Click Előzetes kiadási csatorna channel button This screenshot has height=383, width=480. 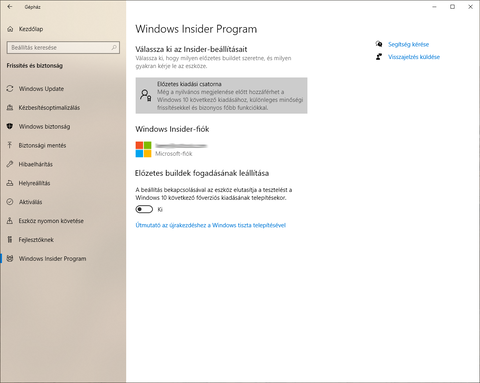pyautogui.click(x=221, y=96)
